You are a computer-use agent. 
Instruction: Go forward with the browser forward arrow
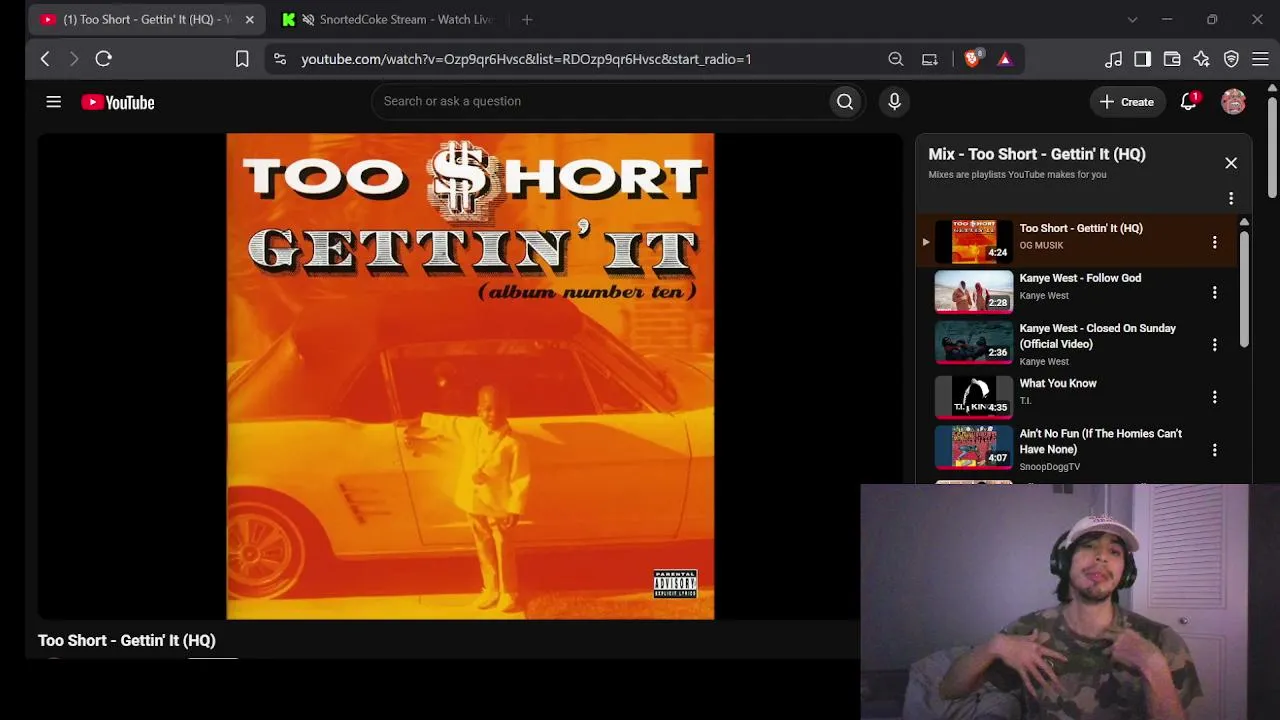point(73,59)
